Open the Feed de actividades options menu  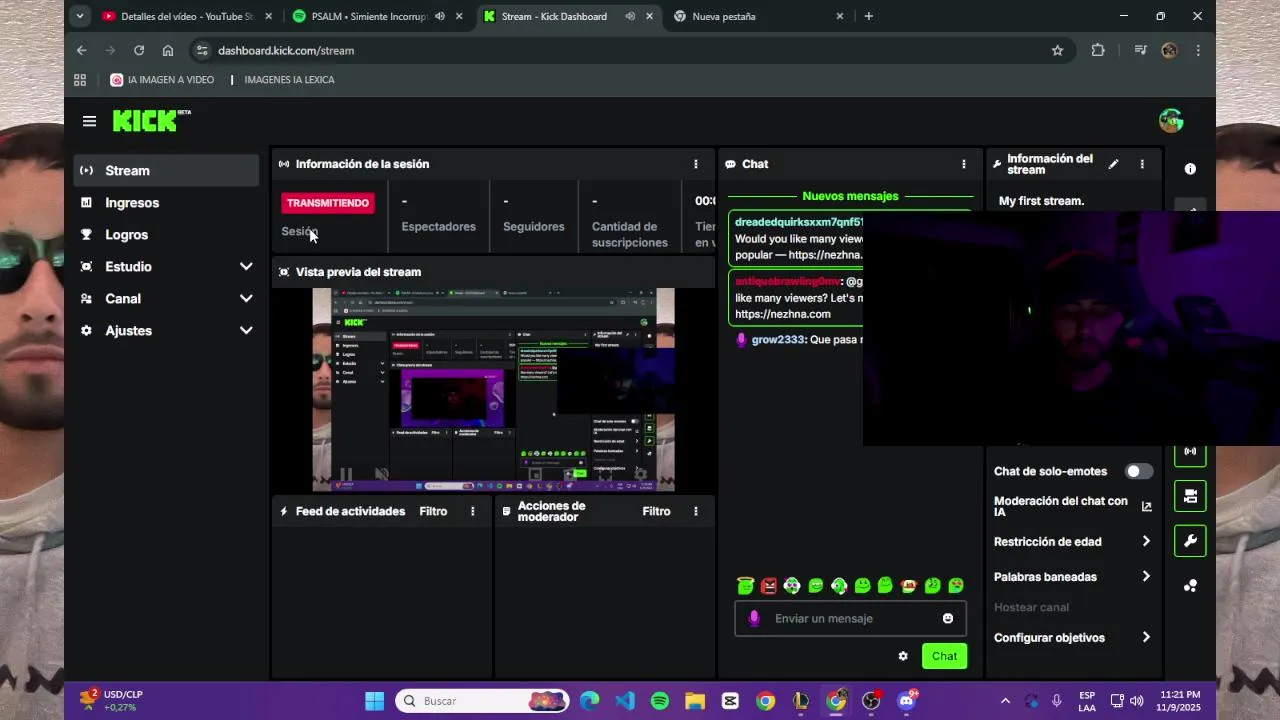pos(473,511)
